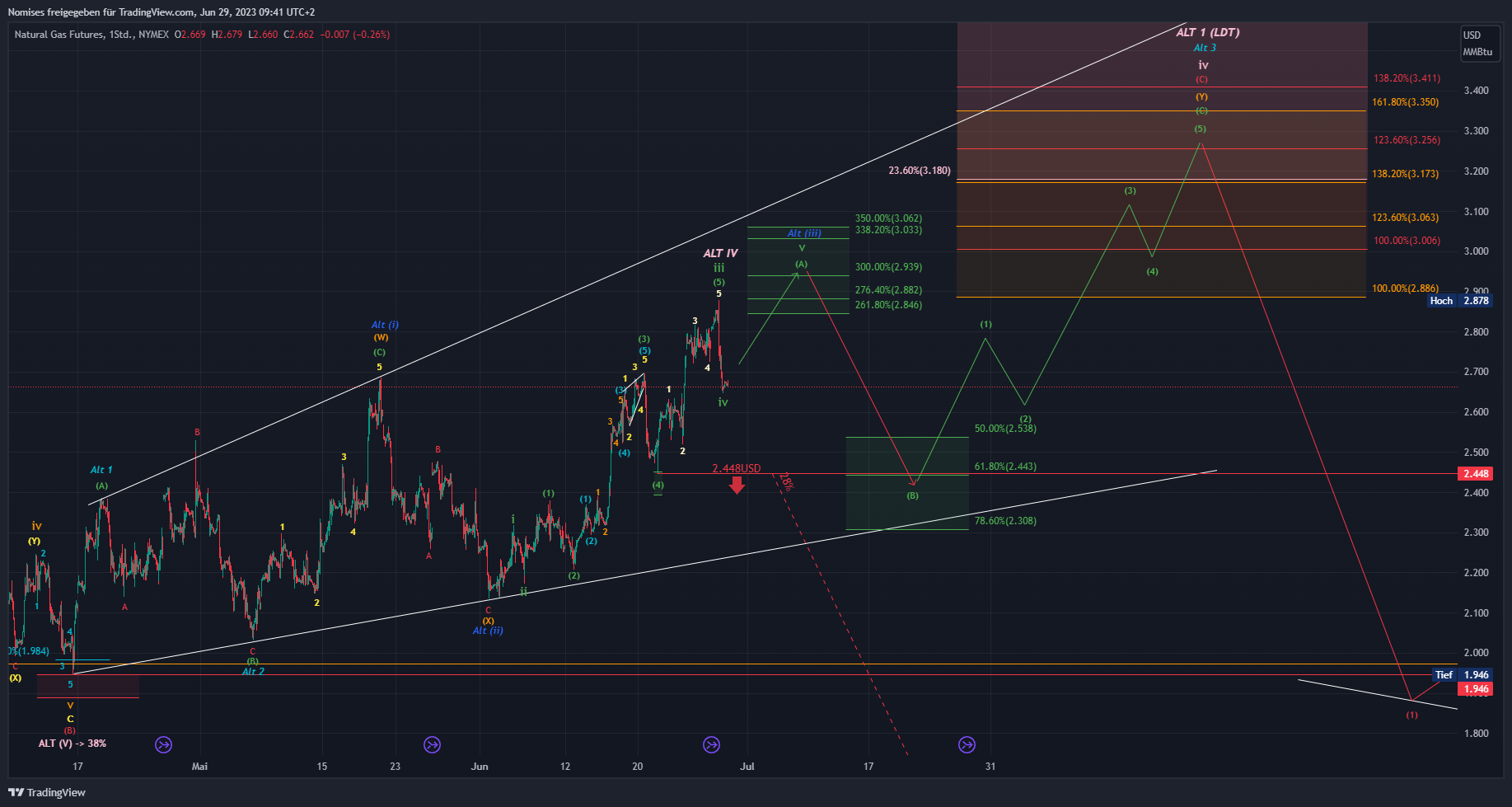The image size is (1512, 807).
Task: Click the Alt 2 wave label
Action: [x=253, y=672]
